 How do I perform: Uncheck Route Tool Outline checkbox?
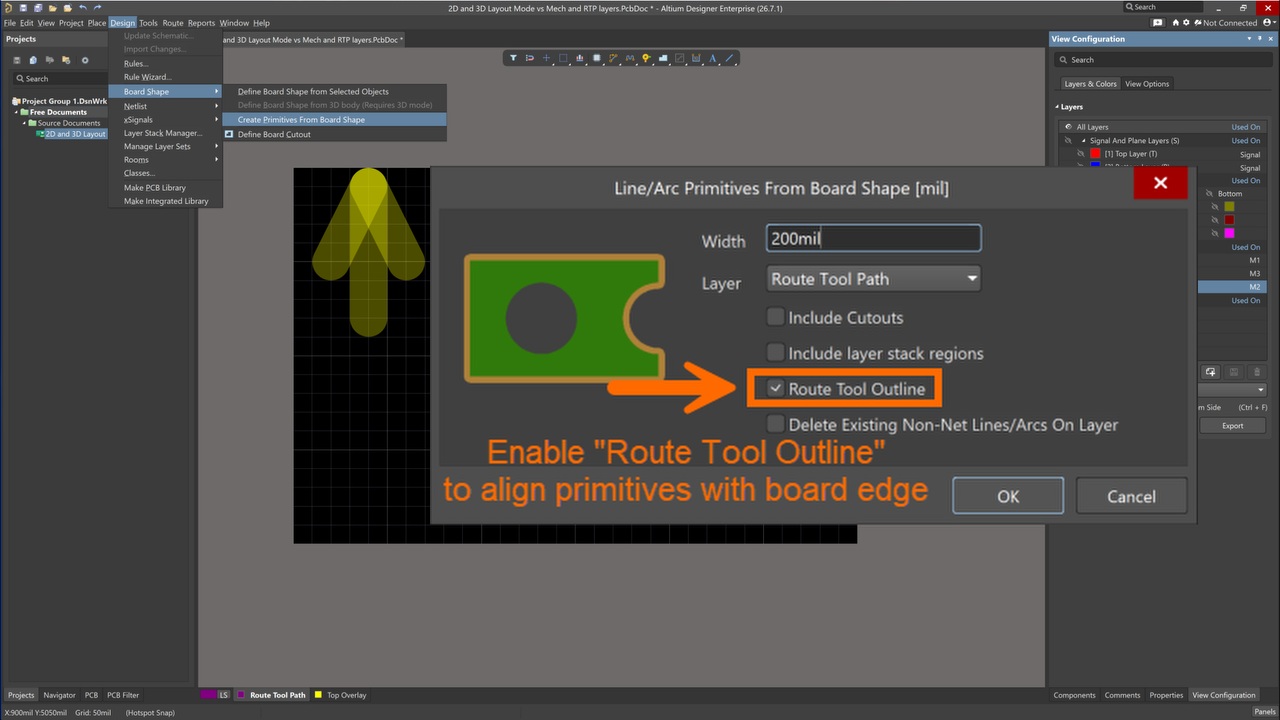775,388
